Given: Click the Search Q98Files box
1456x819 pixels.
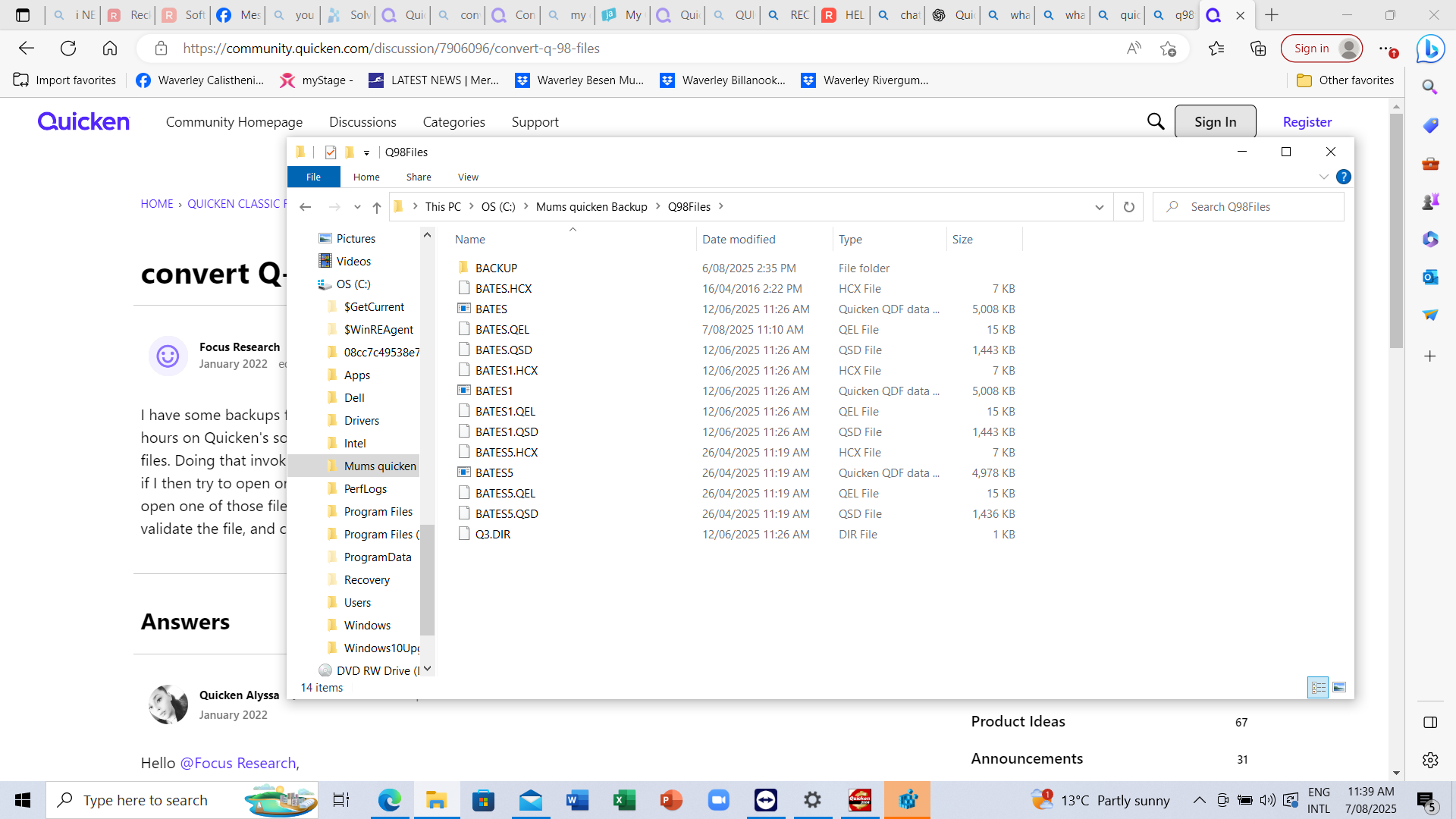Looking at the screenshot, I should (x=1248, y=207).
